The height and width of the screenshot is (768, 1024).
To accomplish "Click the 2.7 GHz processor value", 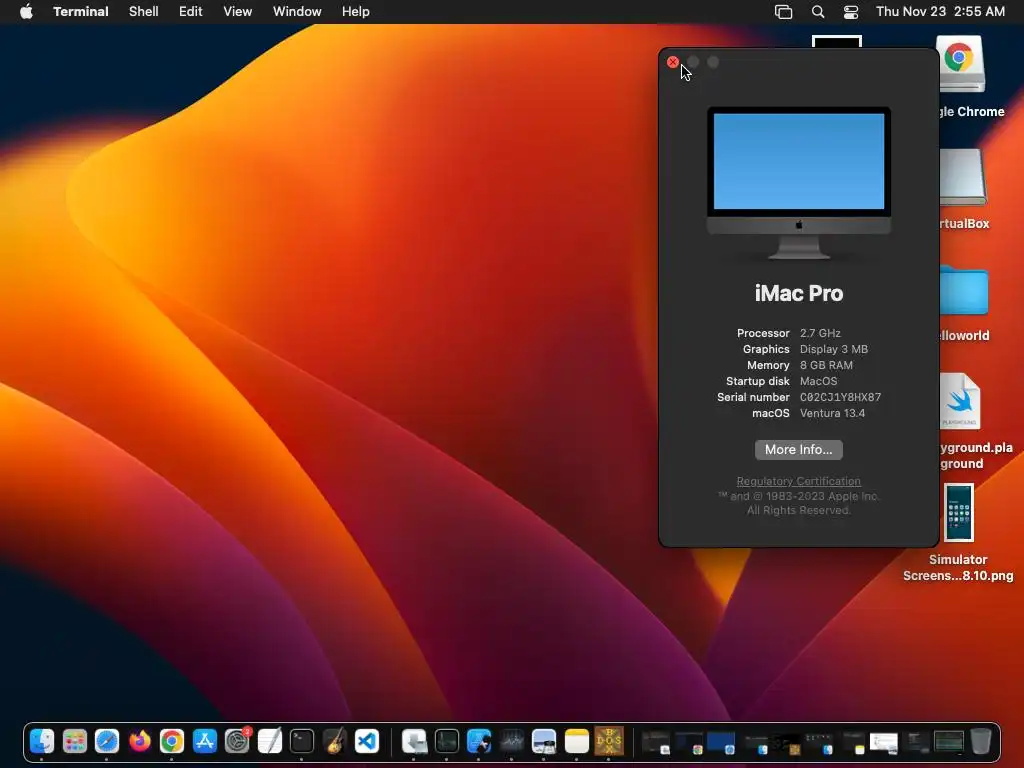I will click(820, 333).
